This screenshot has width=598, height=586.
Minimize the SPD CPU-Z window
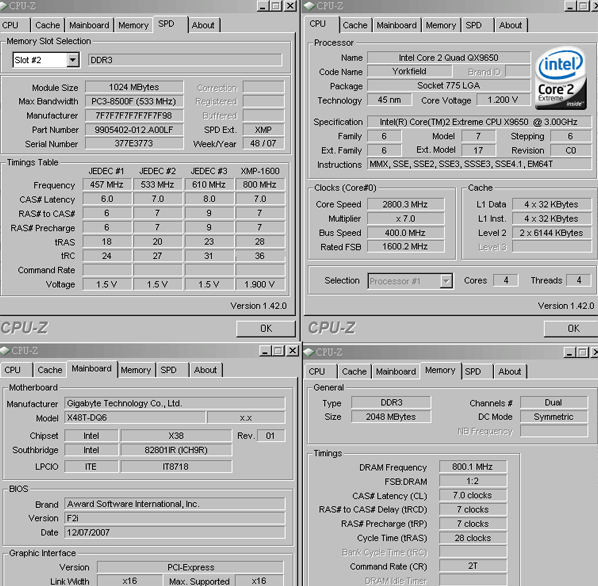pyautogui.click(x=262, y=6)
